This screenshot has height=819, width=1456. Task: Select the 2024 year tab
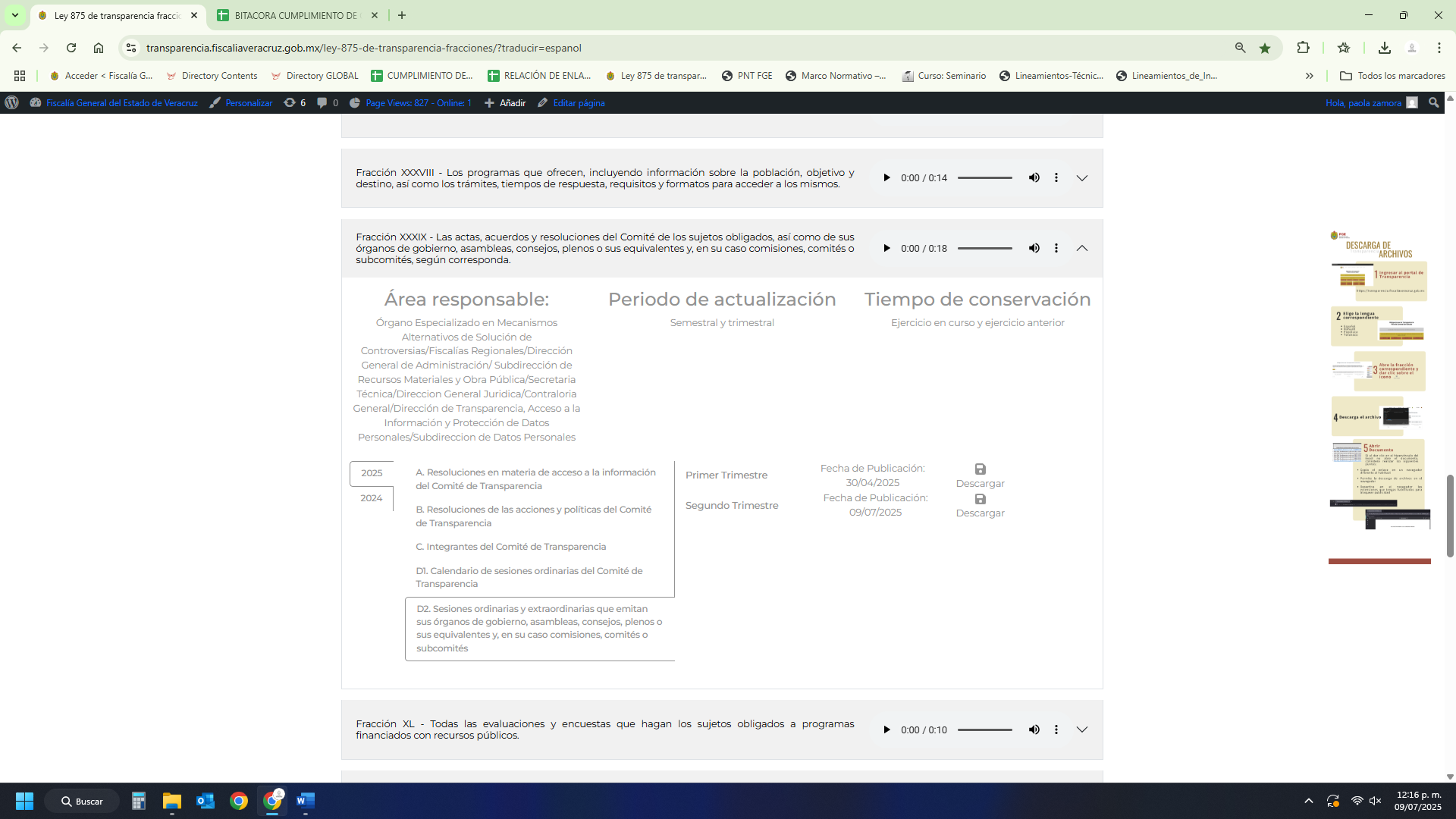click(371, 498)
